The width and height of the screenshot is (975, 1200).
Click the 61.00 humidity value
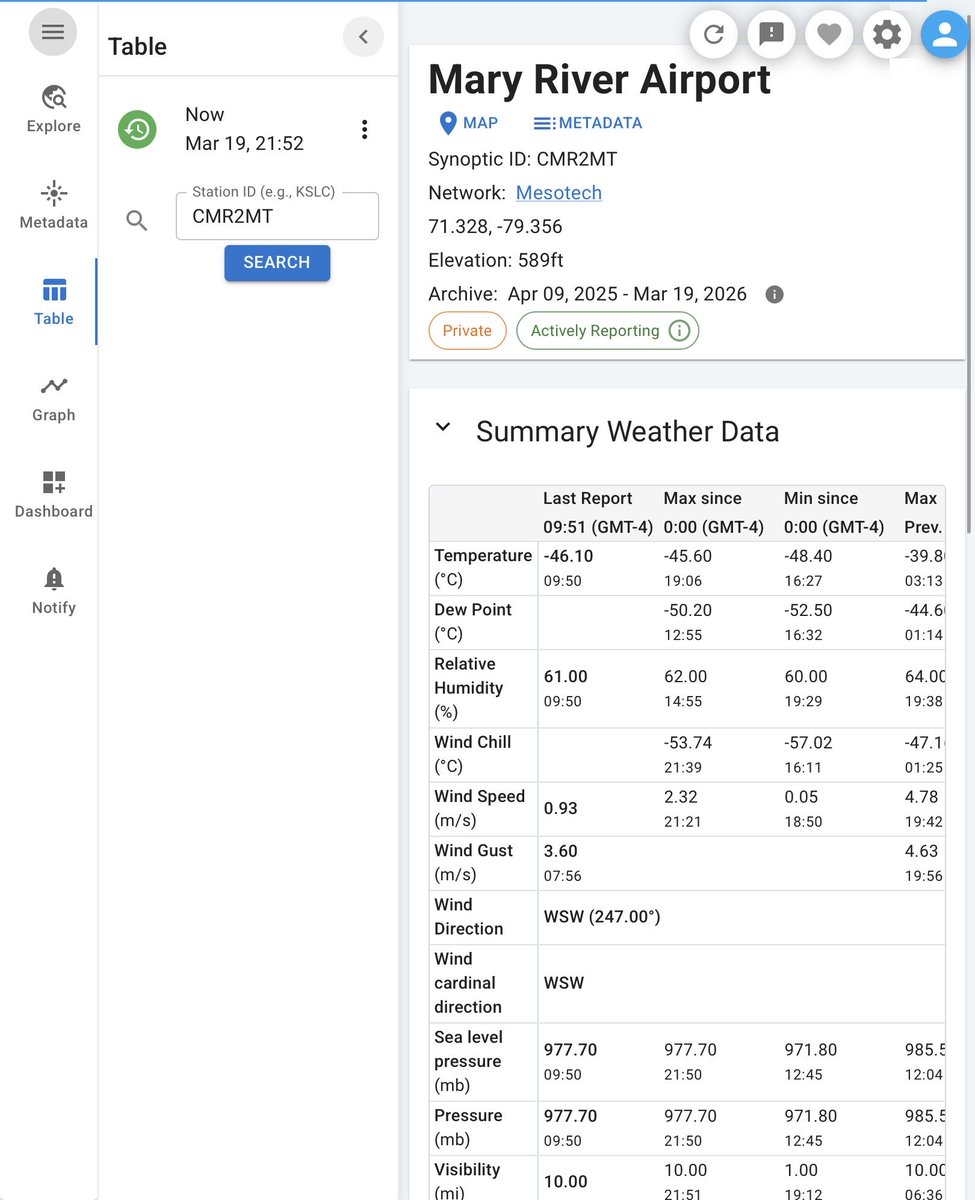(565, 677)
